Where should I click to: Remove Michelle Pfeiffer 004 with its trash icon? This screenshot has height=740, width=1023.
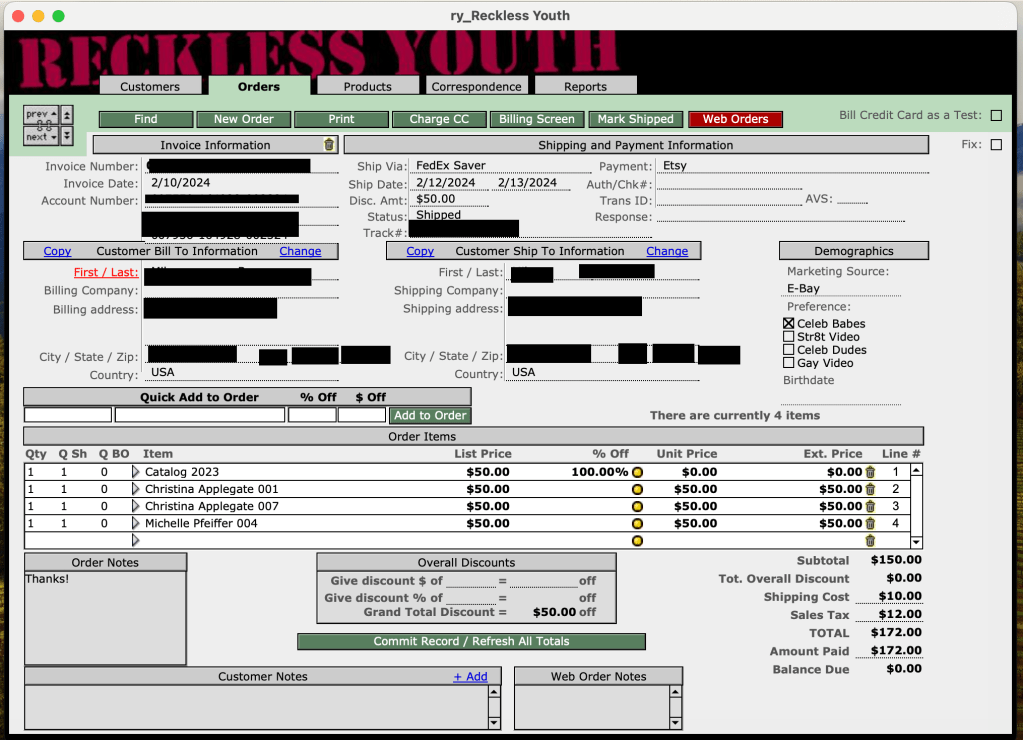870,523
